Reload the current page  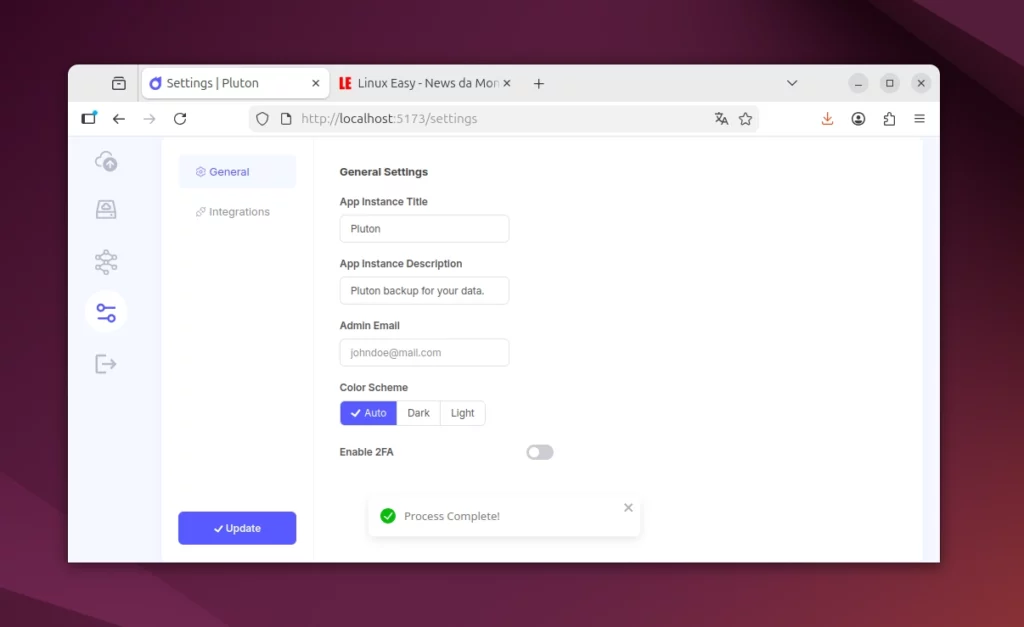[x=180, y=119]
